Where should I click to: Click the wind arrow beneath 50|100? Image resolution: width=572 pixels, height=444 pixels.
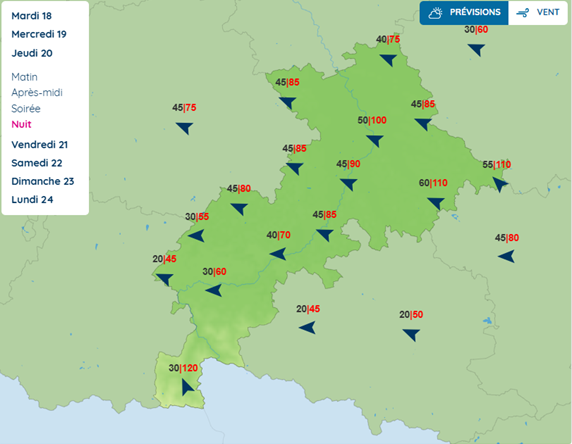tap(375, 141)
